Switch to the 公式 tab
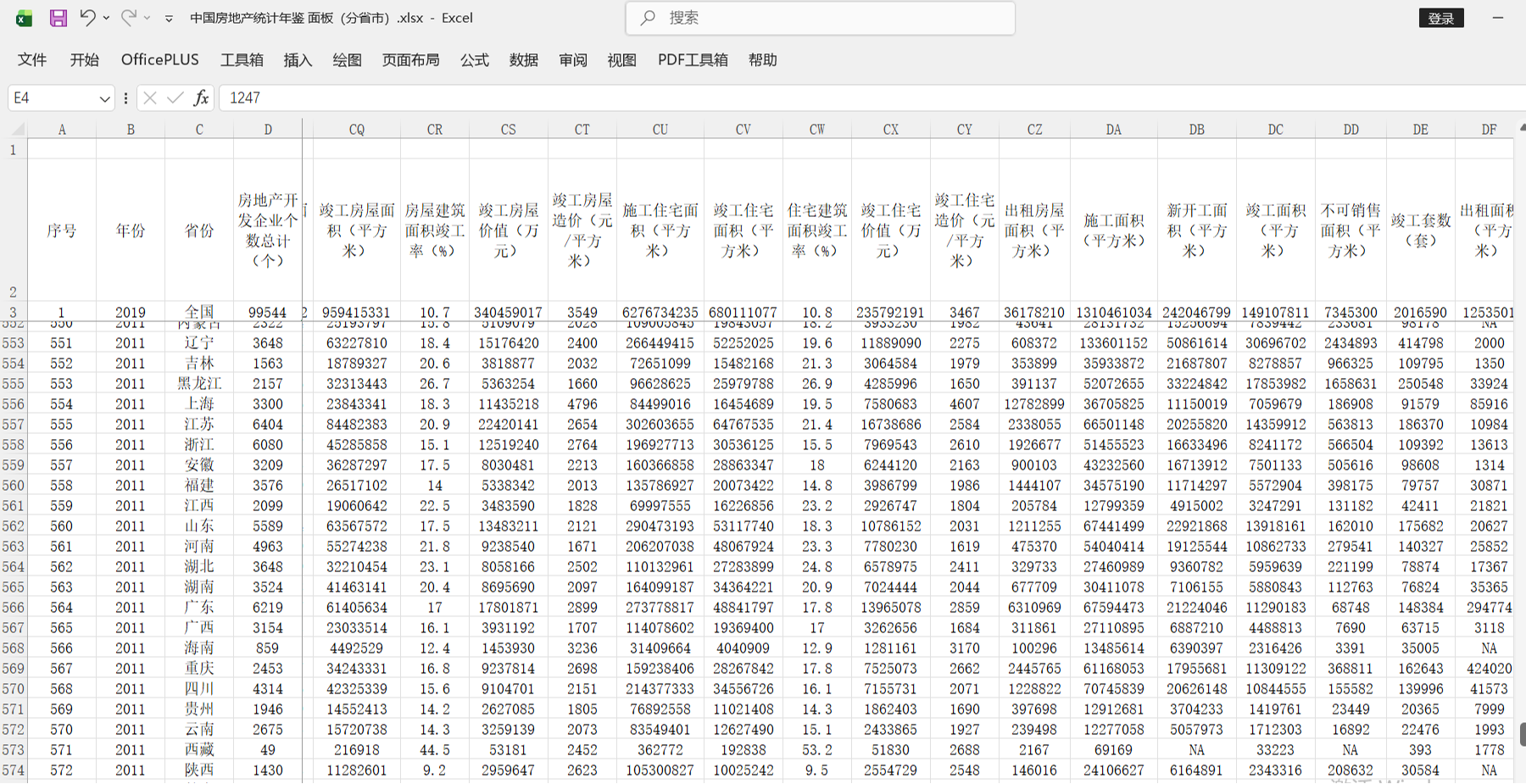Viewport: 1526px width, 784px height. pyautogui.click(x=475, y=59)
